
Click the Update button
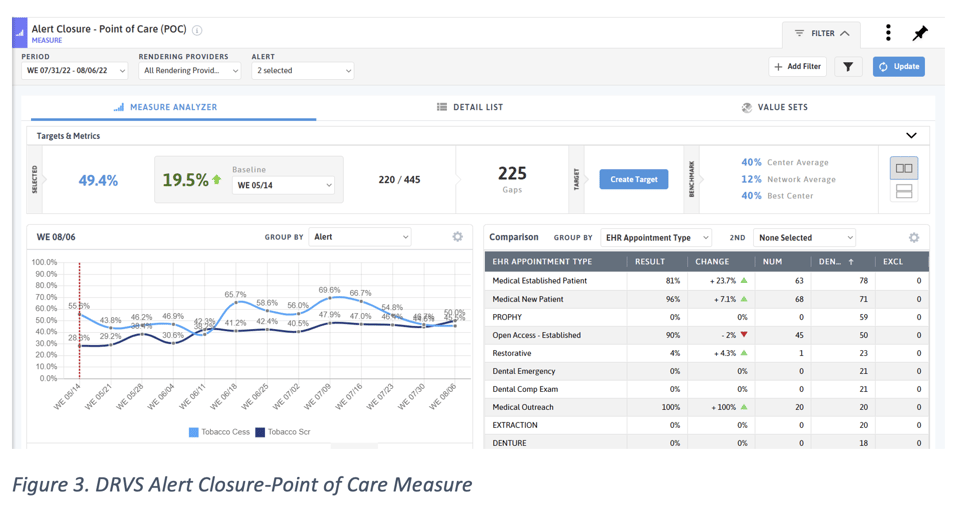pyautogui.click(x=899, y=66)
